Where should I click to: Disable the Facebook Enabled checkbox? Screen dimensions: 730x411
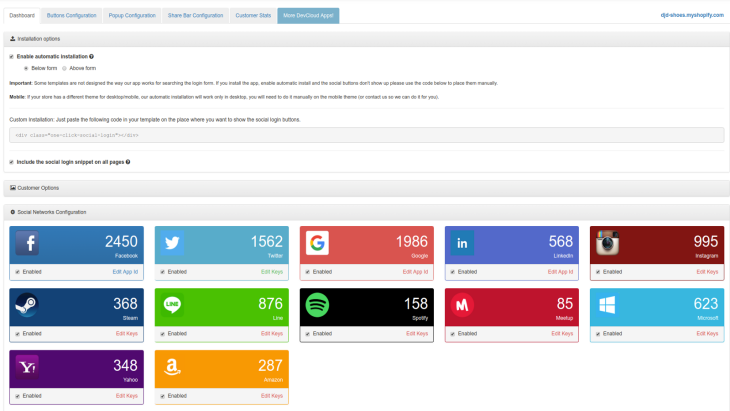tap(17, 272)
